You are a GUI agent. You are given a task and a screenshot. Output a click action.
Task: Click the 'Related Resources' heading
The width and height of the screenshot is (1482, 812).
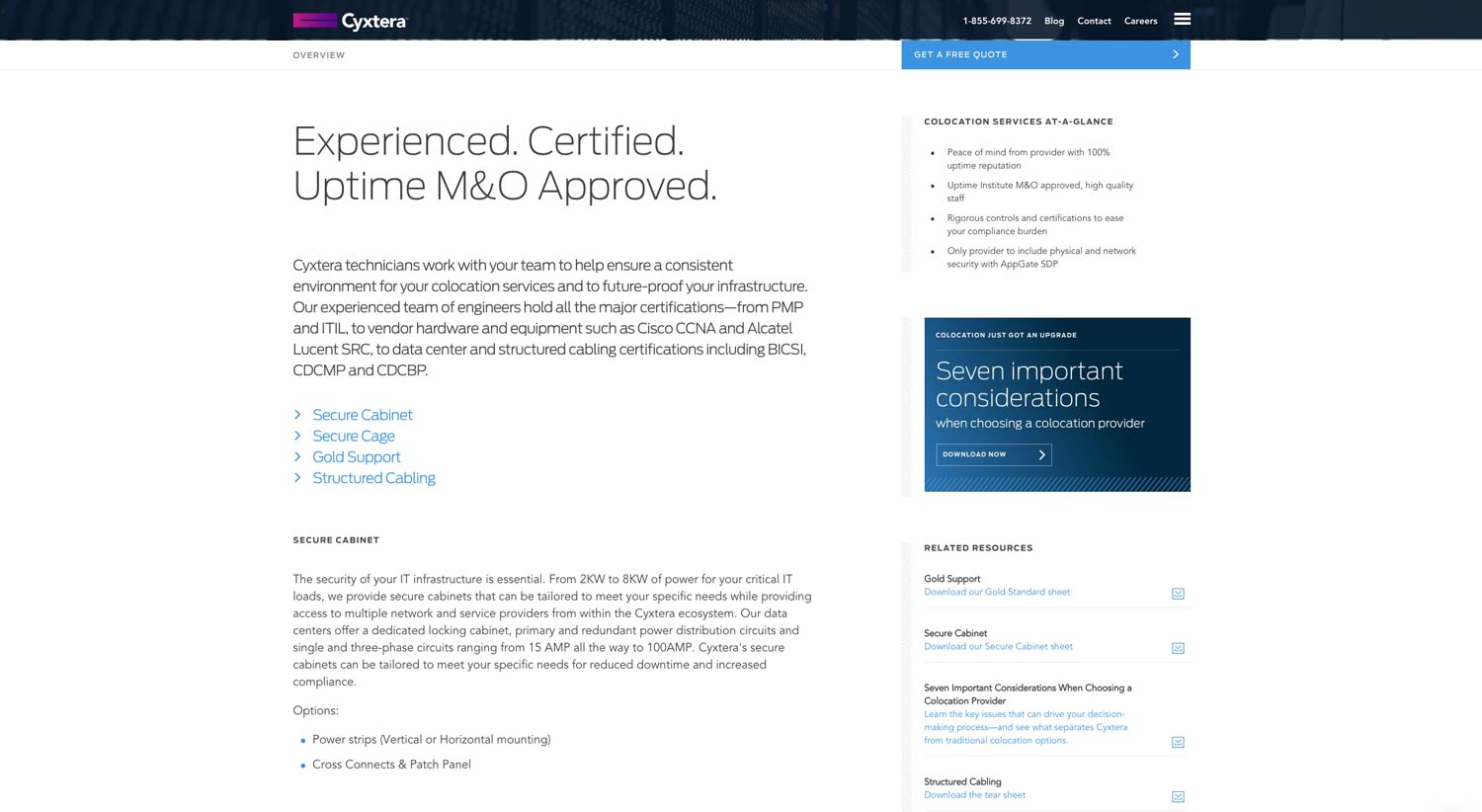tap(978, 547)
